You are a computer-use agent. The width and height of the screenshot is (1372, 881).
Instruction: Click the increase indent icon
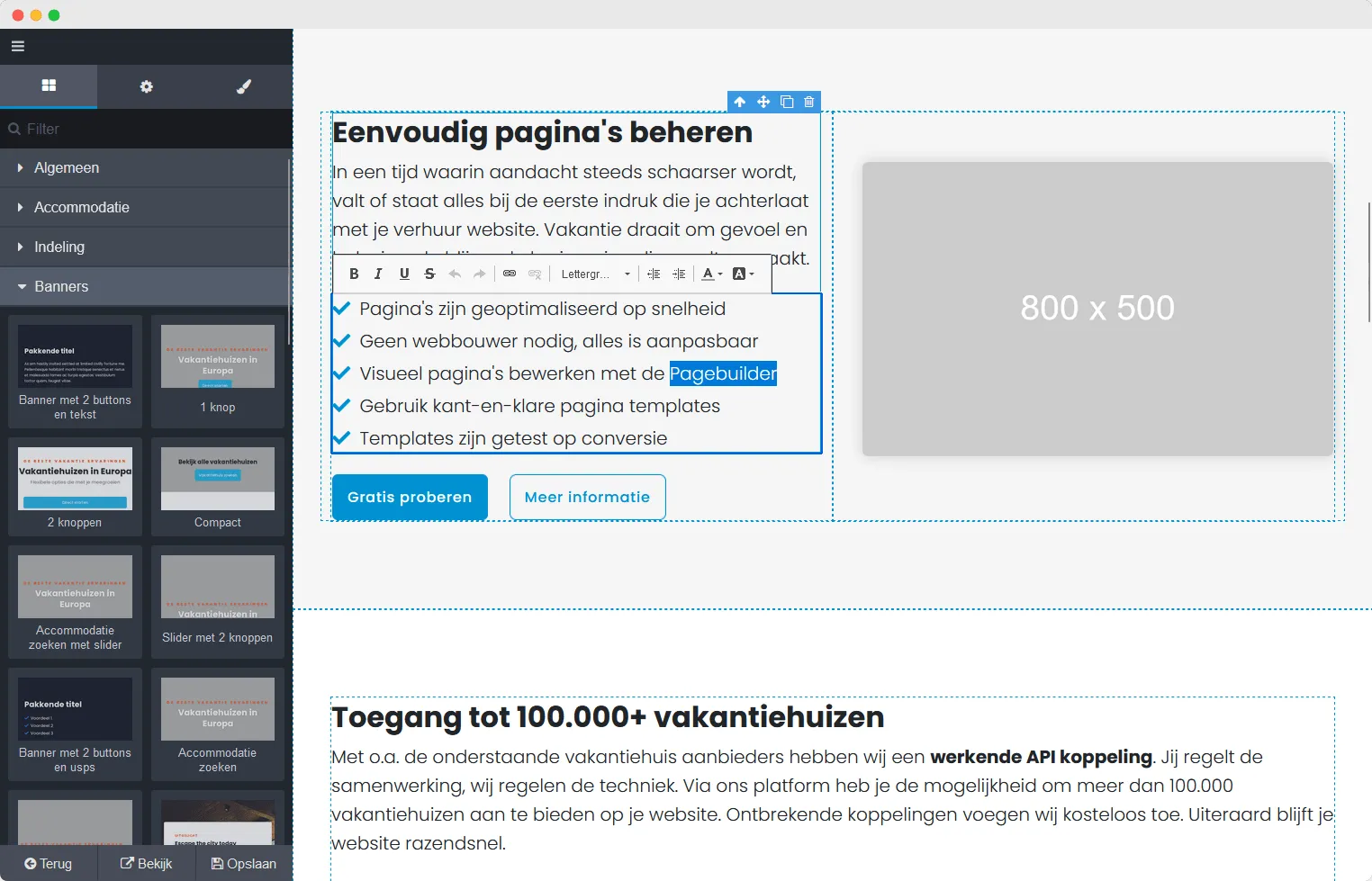(x=679, y=274)
